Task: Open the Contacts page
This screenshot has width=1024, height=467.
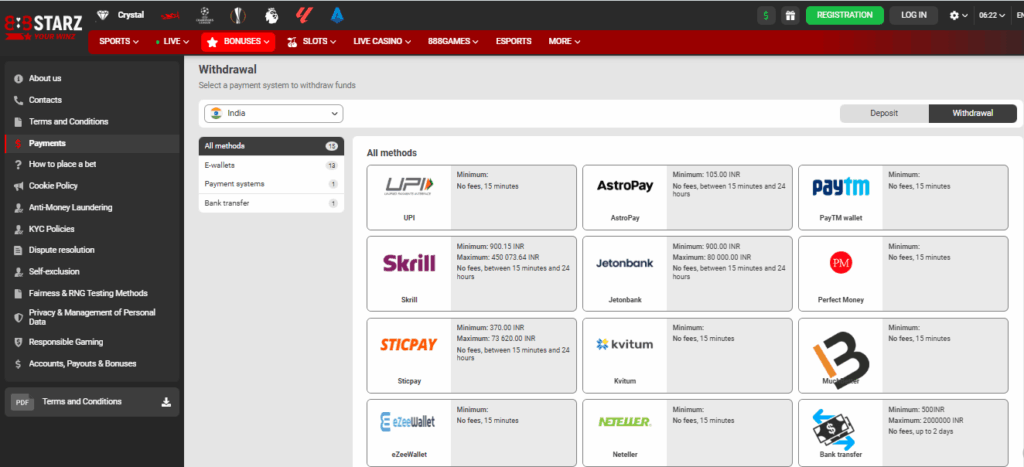Action: [x=92, y=100]
